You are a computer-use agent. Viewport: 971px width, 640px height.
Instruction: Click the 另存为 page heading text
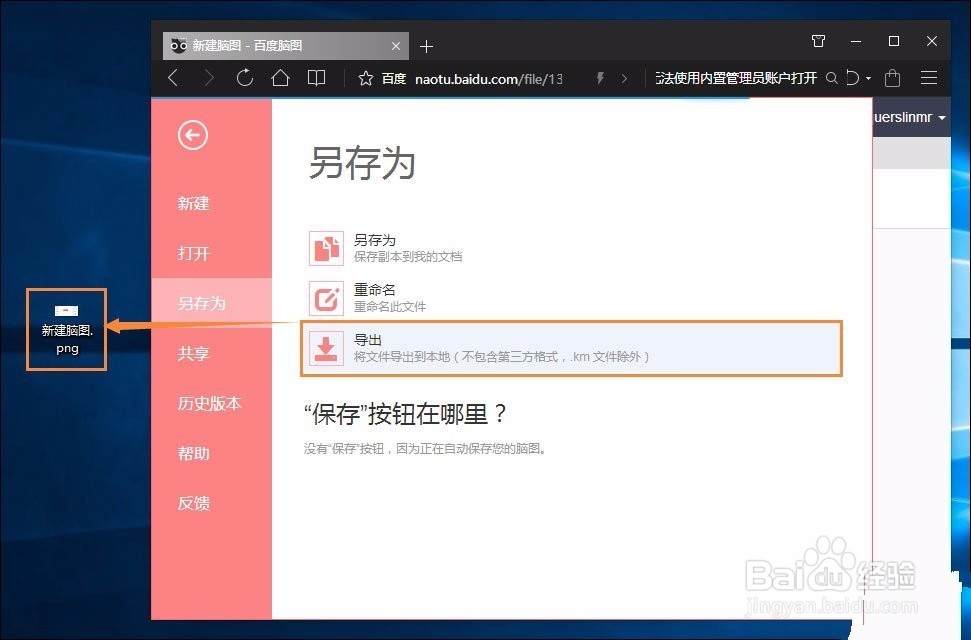point(362,163)
